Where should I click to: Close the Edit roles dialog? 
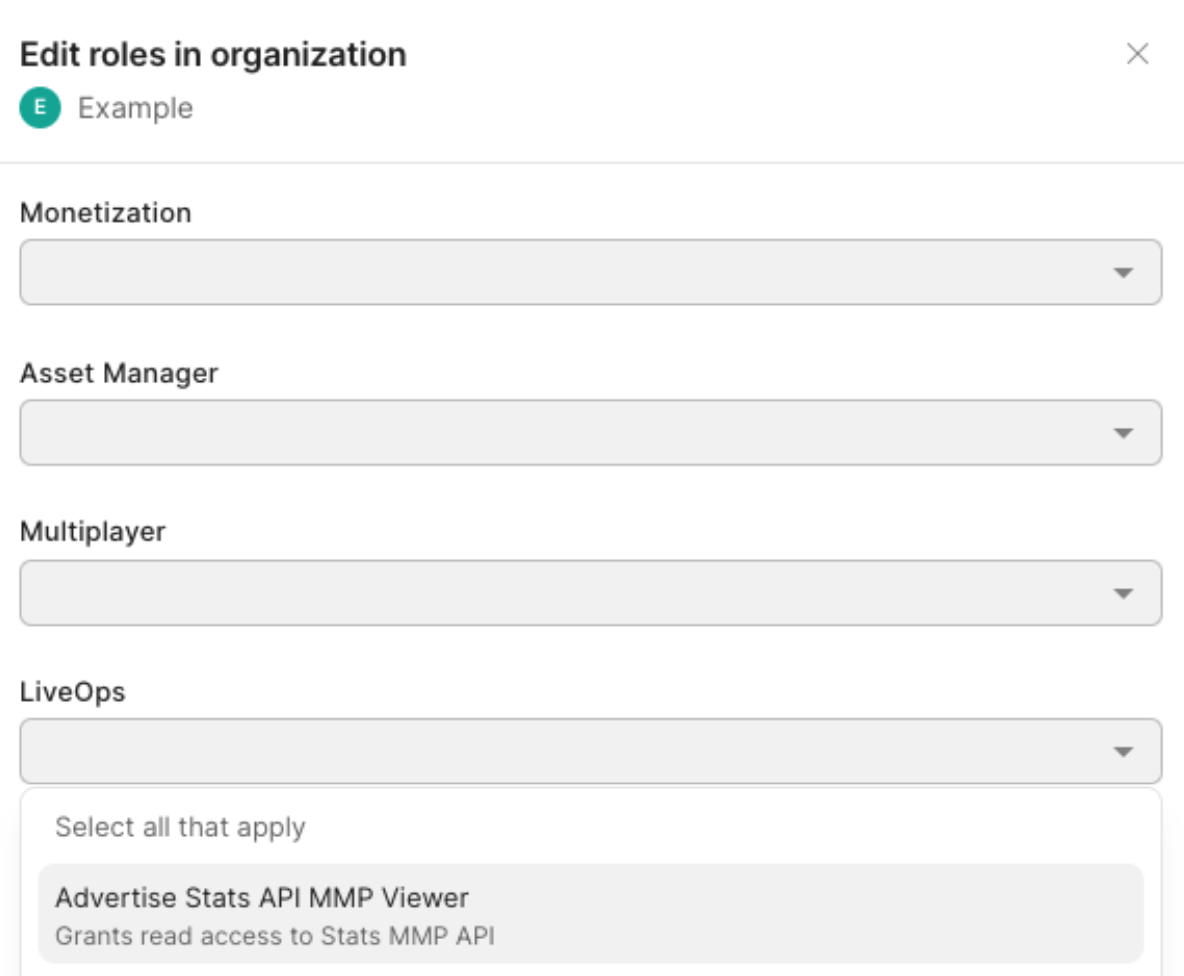(1137, 54)
